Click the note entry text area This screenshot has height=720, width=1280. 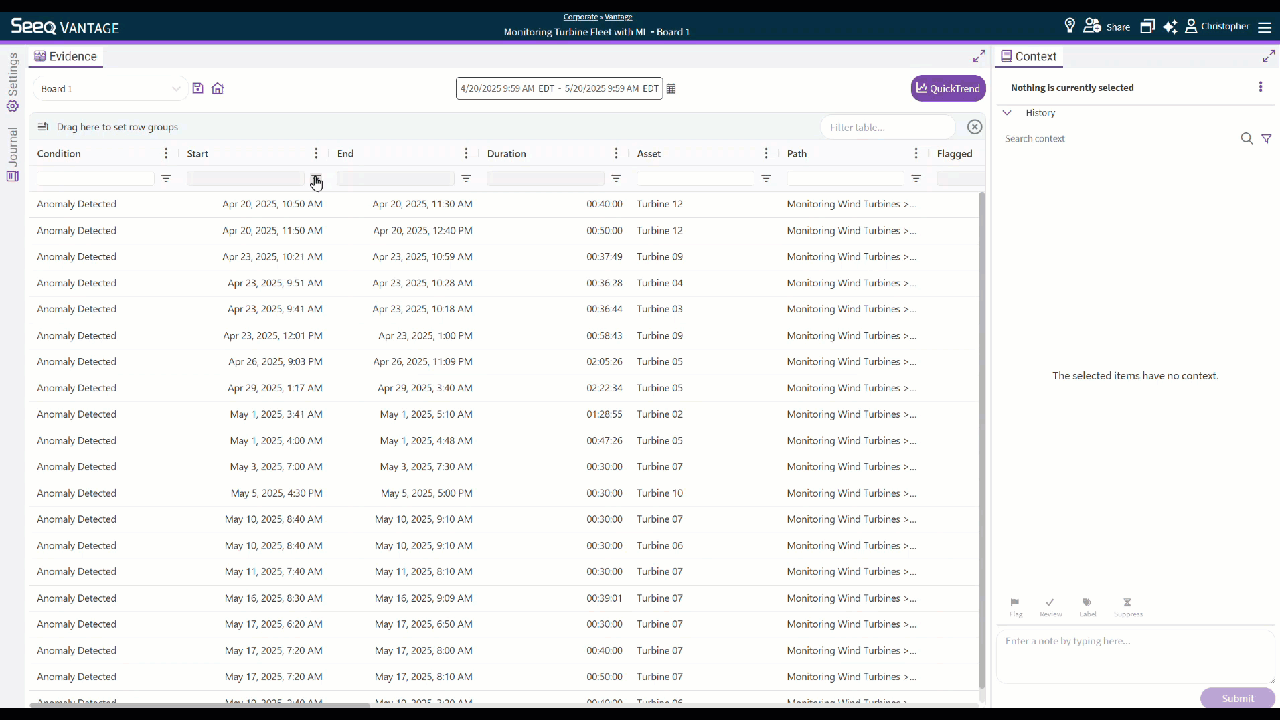point(1135,655)
